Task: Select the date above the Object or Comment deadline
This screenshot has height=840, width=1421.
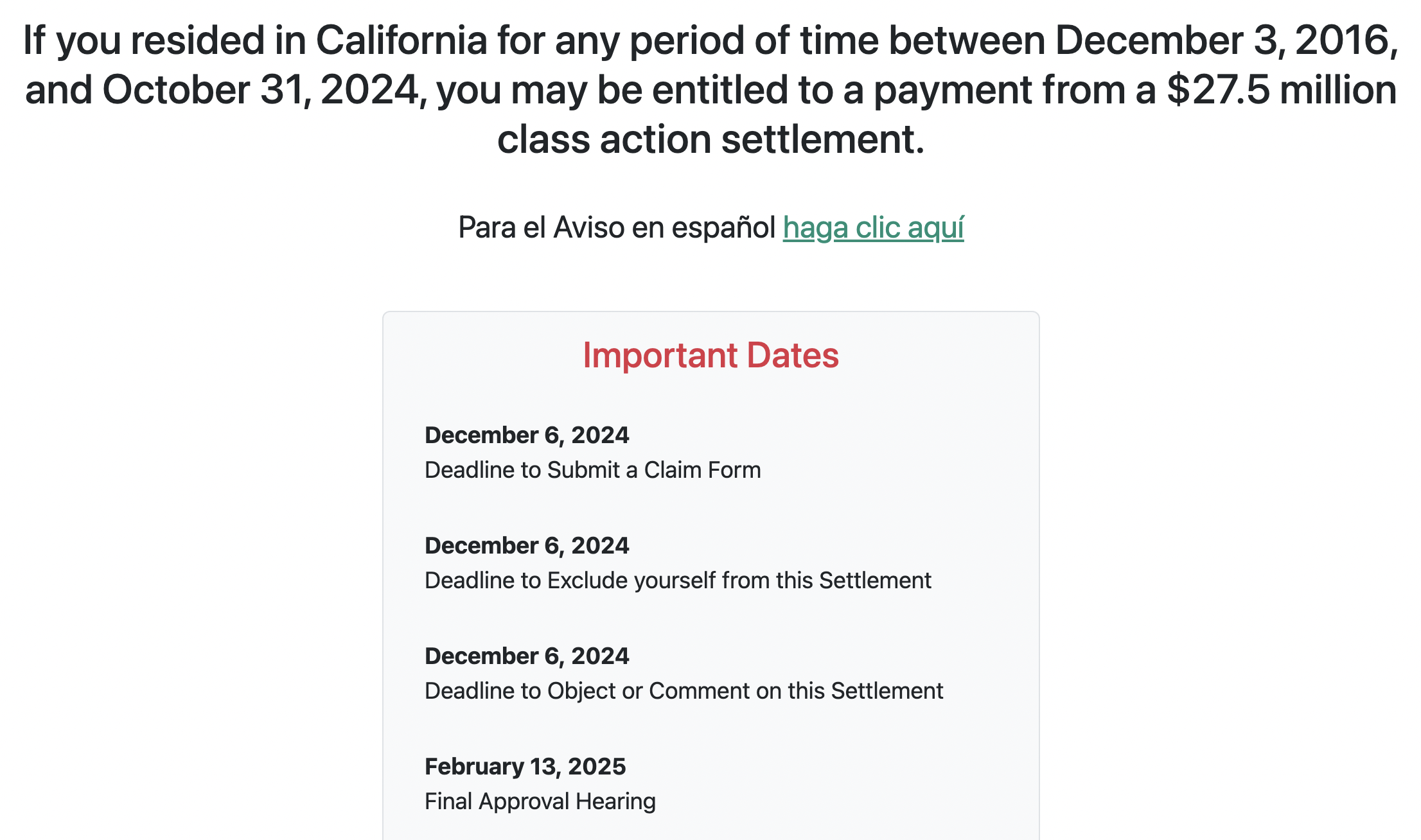Action: point(527,656)
